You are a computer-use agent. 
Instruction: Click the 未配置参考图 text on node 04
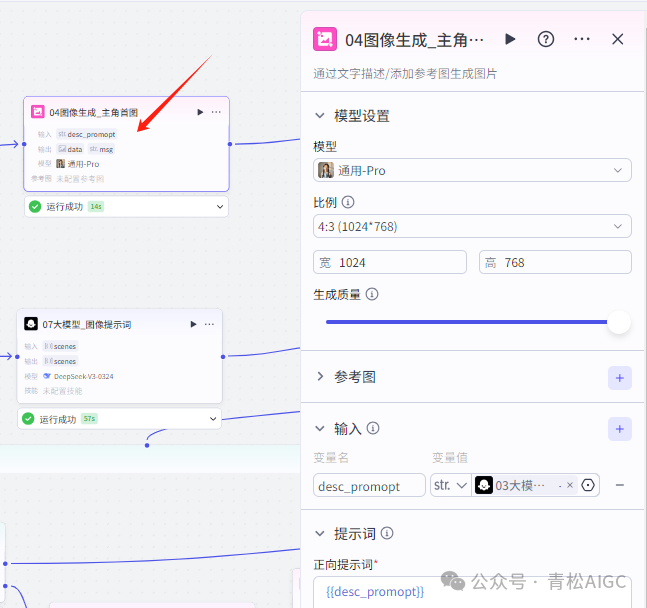pyautogui.click(x=80, y=179)
